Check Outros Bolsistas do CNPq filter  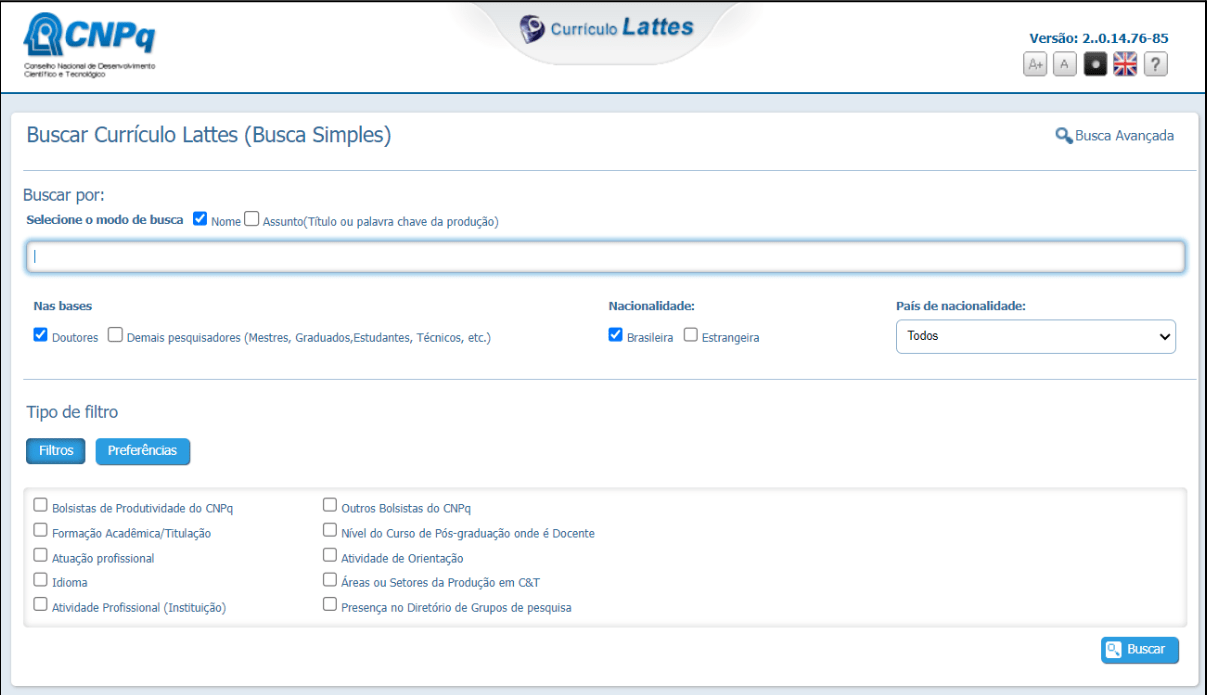point(330,505)
